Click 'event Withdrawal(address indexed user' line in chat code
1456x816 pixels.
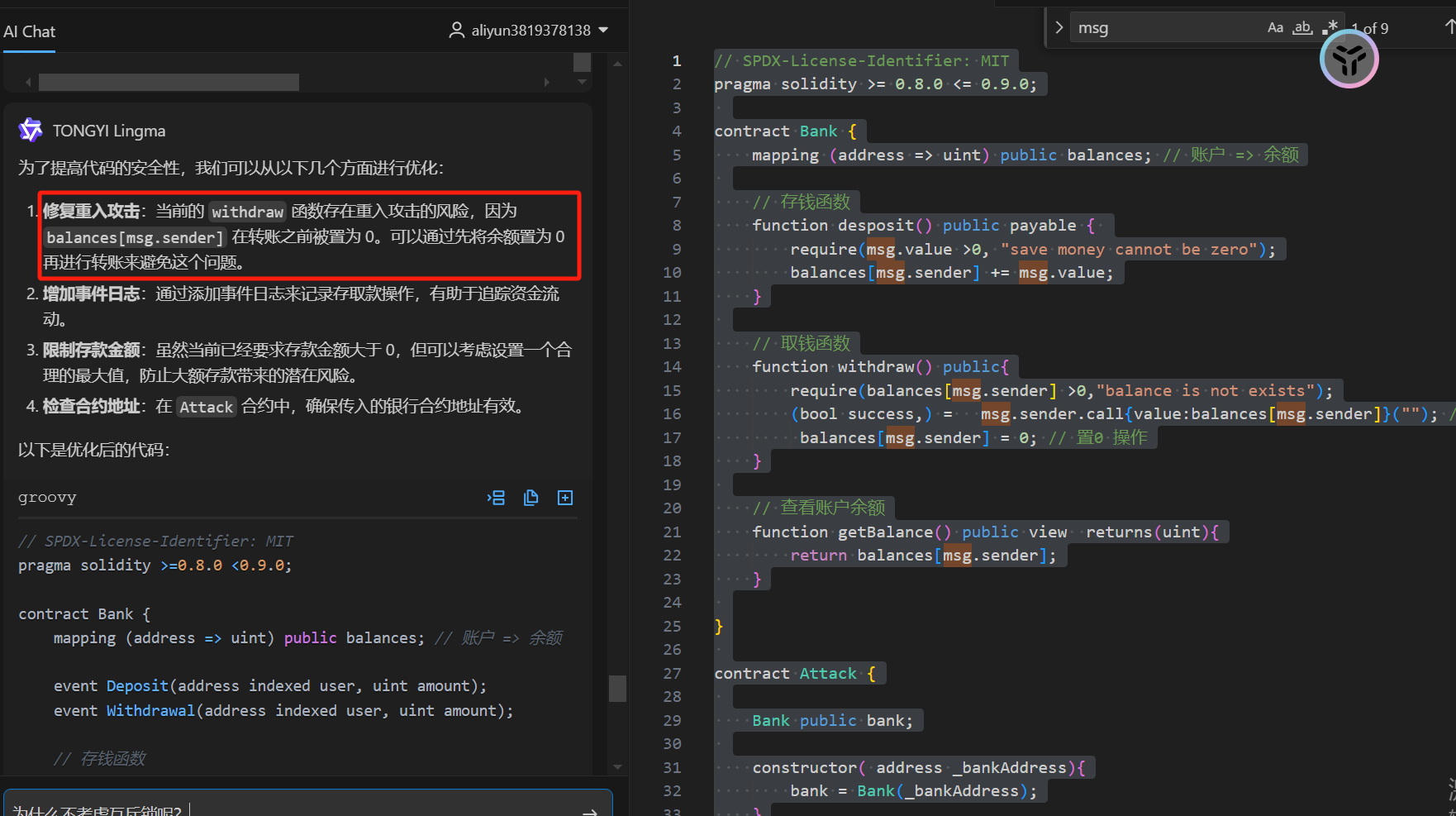[283, 710]
